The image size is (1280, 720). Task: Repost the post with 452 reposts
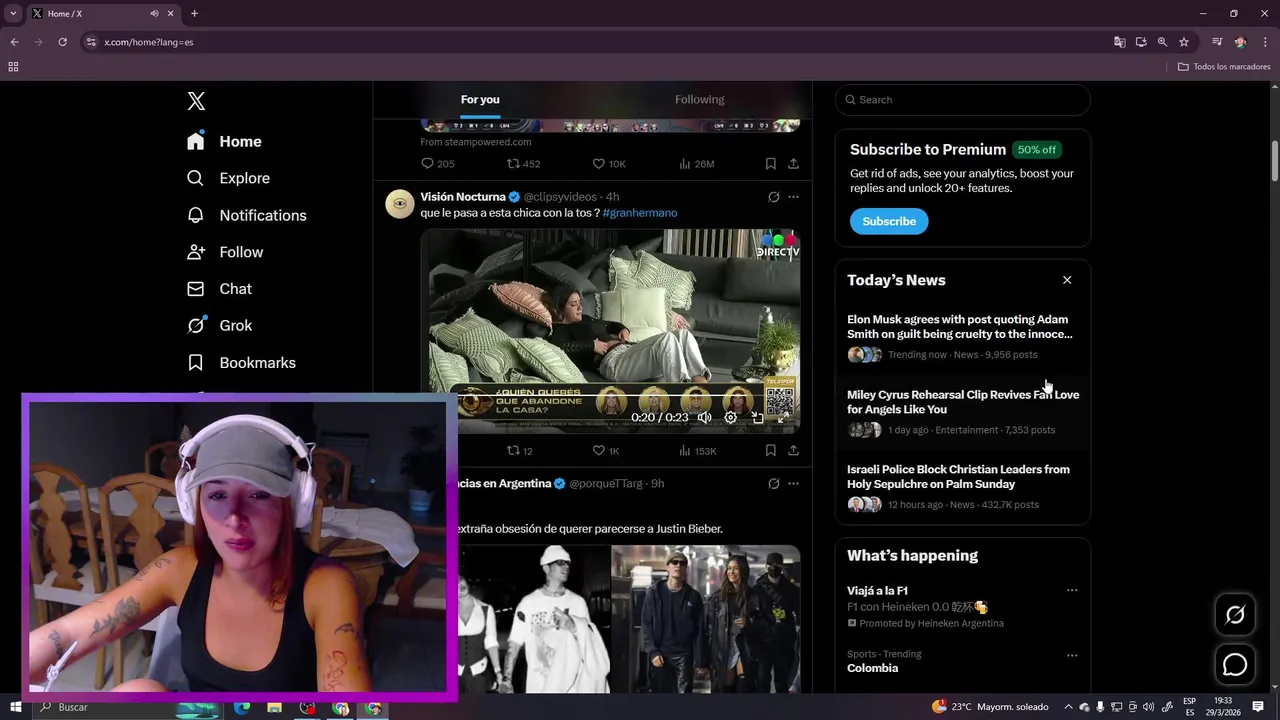pos(523,164)
